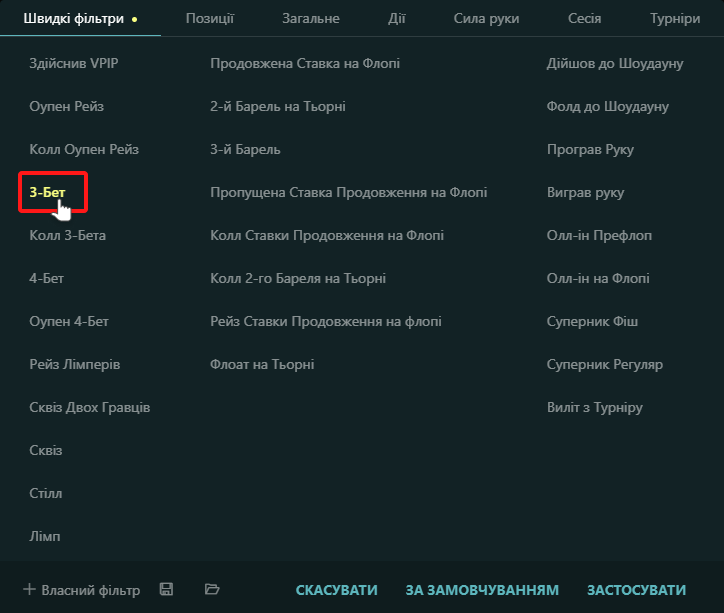Apply filters with the ЗАСТОСУВАТИ button
Viewport: 724px width, 613px height.
click(636, 590)
